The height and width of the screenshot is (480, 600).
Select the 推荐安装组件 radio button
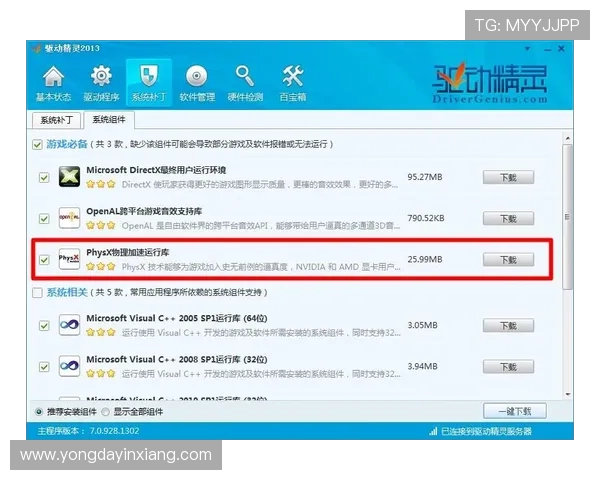39,412
